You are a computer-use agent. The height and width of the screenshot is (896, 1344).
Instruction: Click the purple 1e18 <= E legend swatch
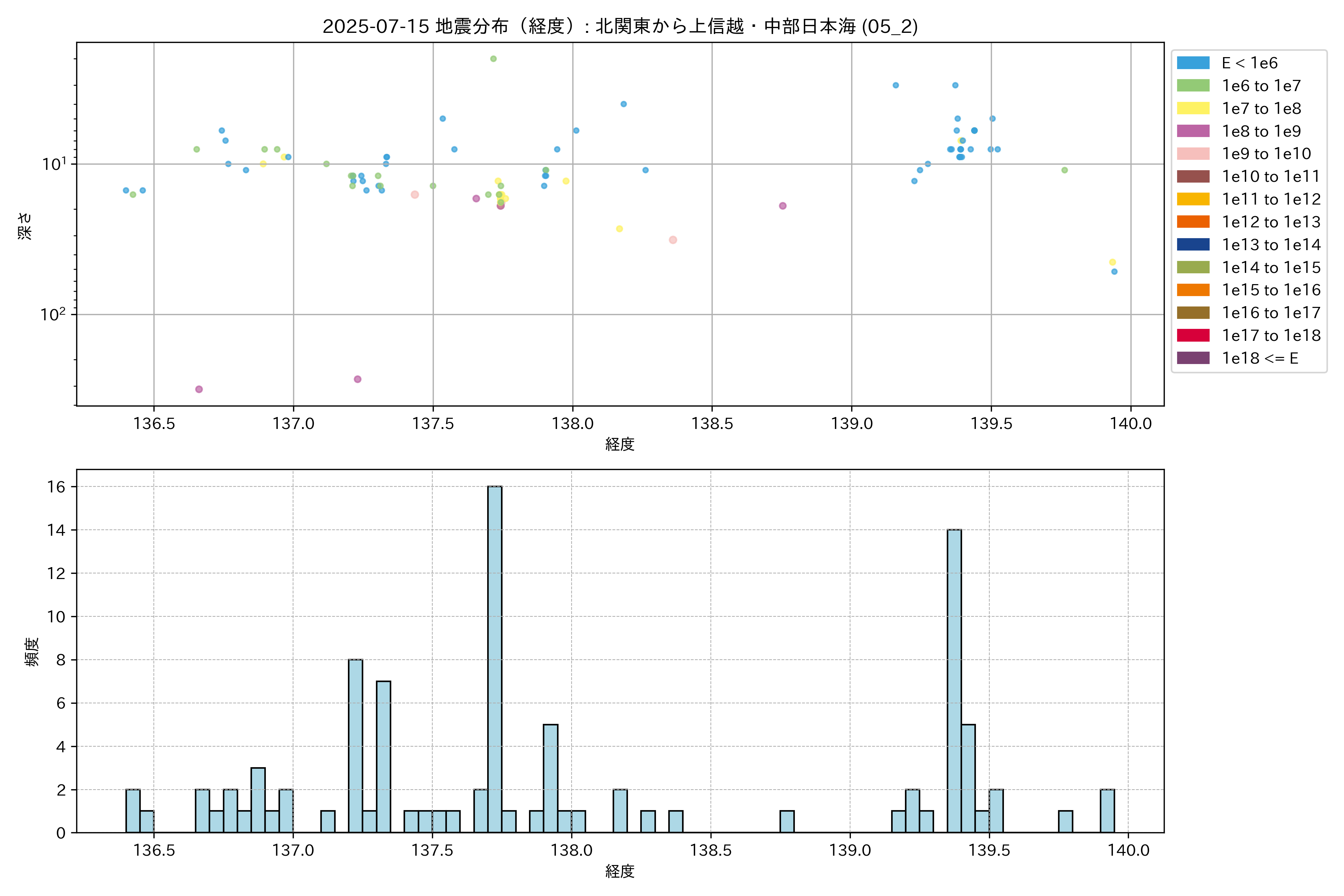tap(1192, 358)
